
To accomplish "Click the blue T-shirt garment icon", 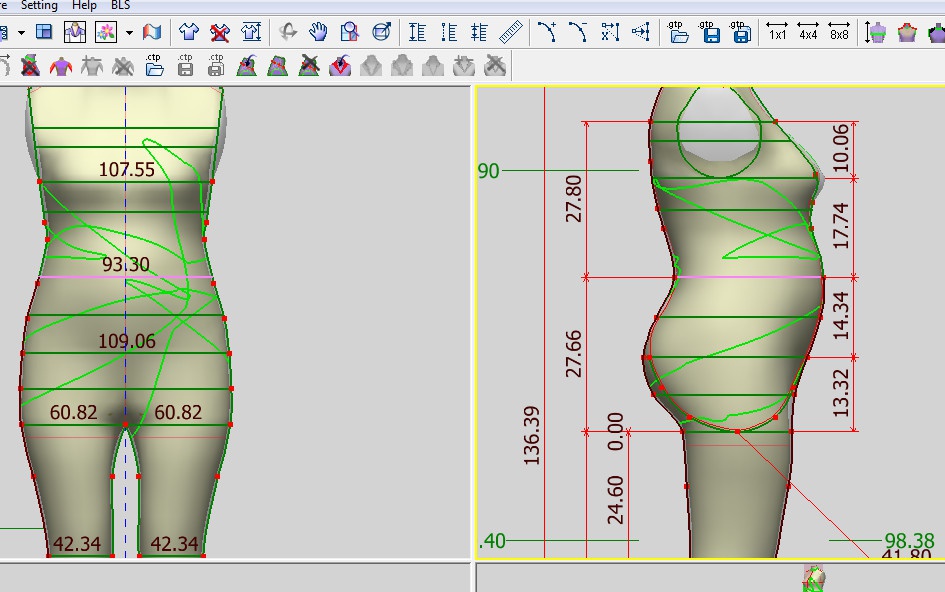I will (189, 32).
